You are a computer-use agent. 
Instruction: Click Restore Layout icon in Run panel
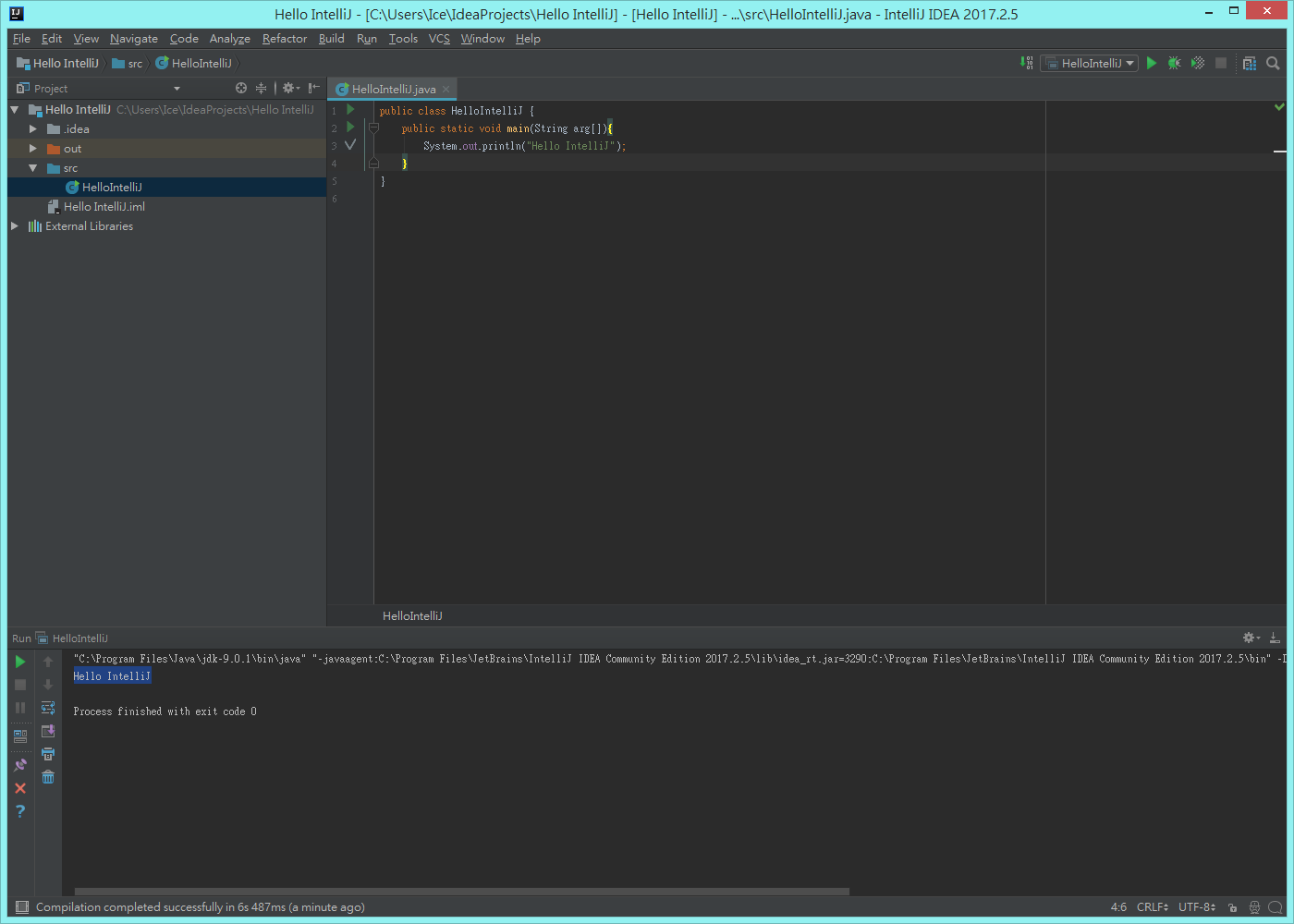pyautogui.click(x=20, y=736)
